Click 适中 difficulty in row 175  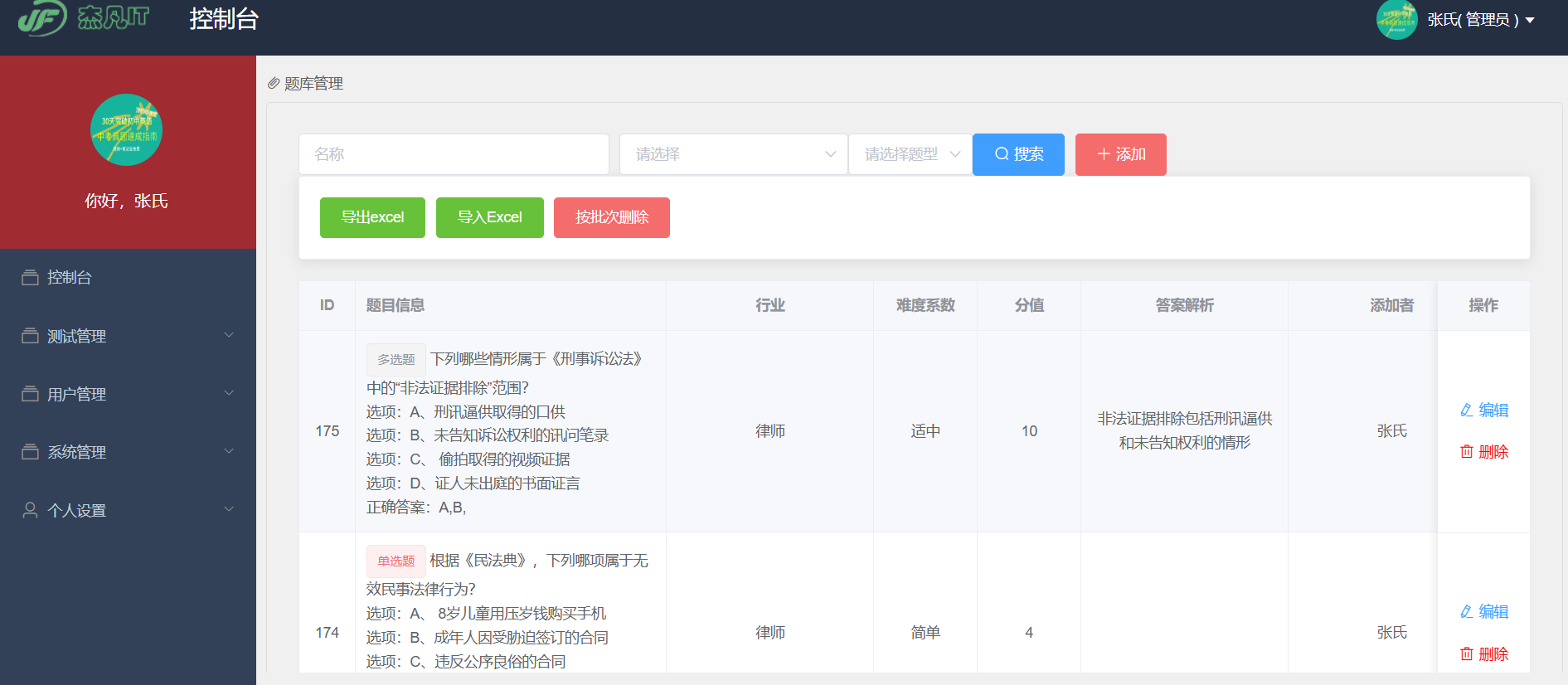[925, 431]
